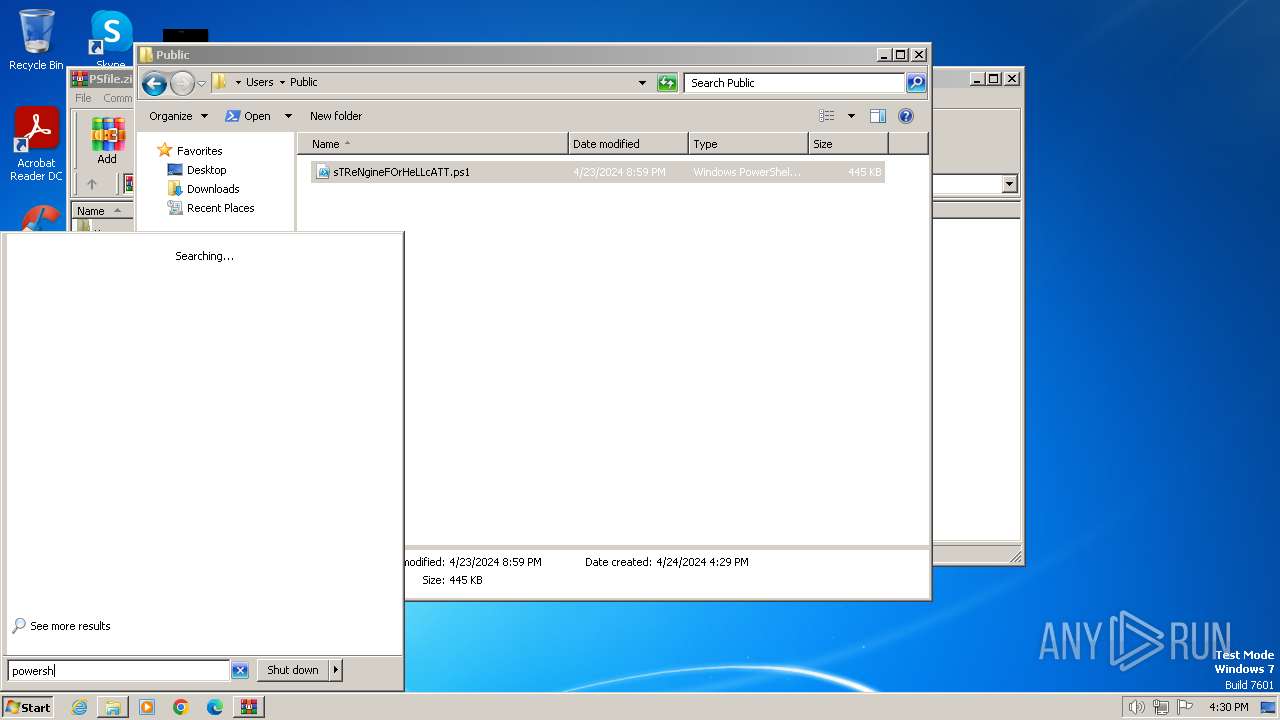
Task: Click the up-folder arrow in WinRAR
Action: tap(92, 184)
